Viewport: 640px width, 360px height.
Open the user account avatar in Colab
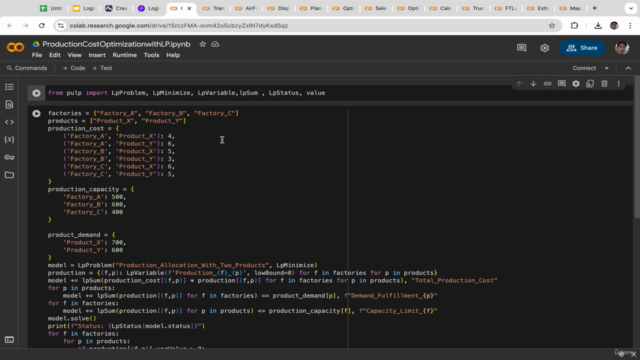click(622, 48)
